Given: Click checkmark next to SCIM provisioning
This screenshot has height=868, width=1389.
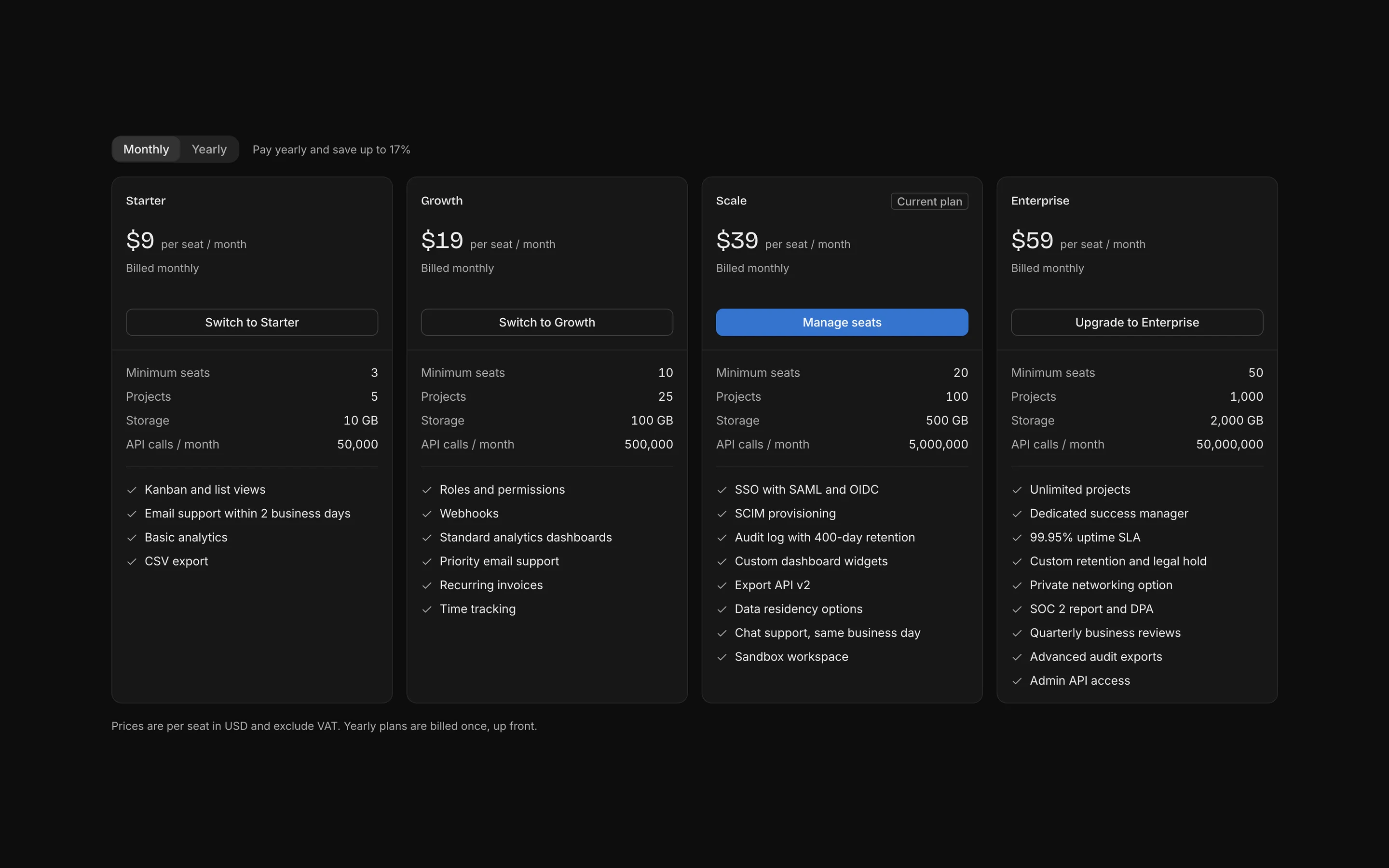Looking at the screenshot, I should [x=722, y=514].
